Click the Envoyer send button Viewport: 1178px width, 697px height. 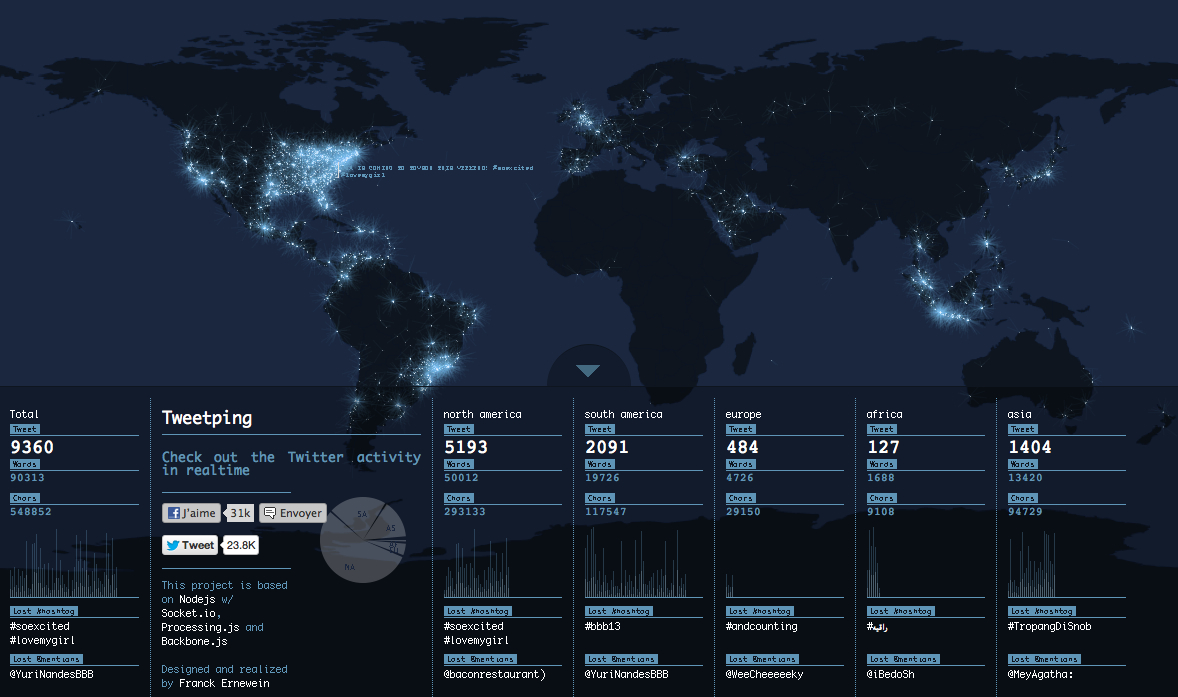pyautogui.click(x=293, y=513)
